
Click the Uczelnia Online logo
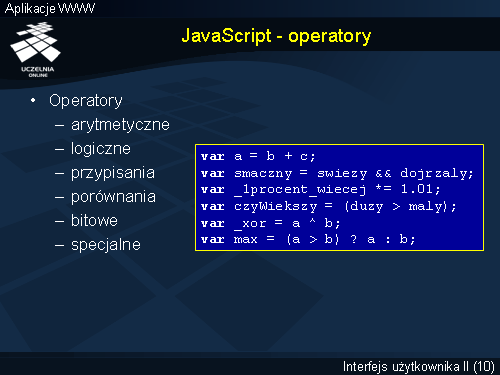pos(36,50)
